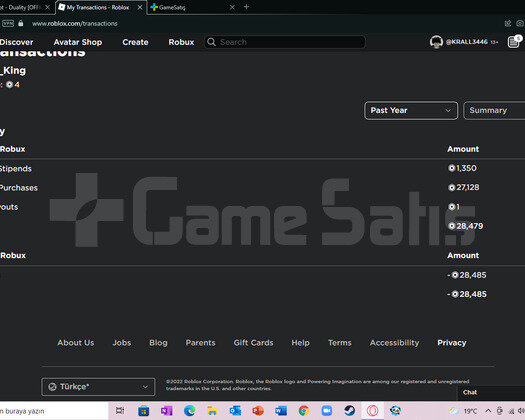Image resolution: width=525 pixels, height=420 pixels.
Task: Open File Explorer from the taskbar
Action: [212, 411]
